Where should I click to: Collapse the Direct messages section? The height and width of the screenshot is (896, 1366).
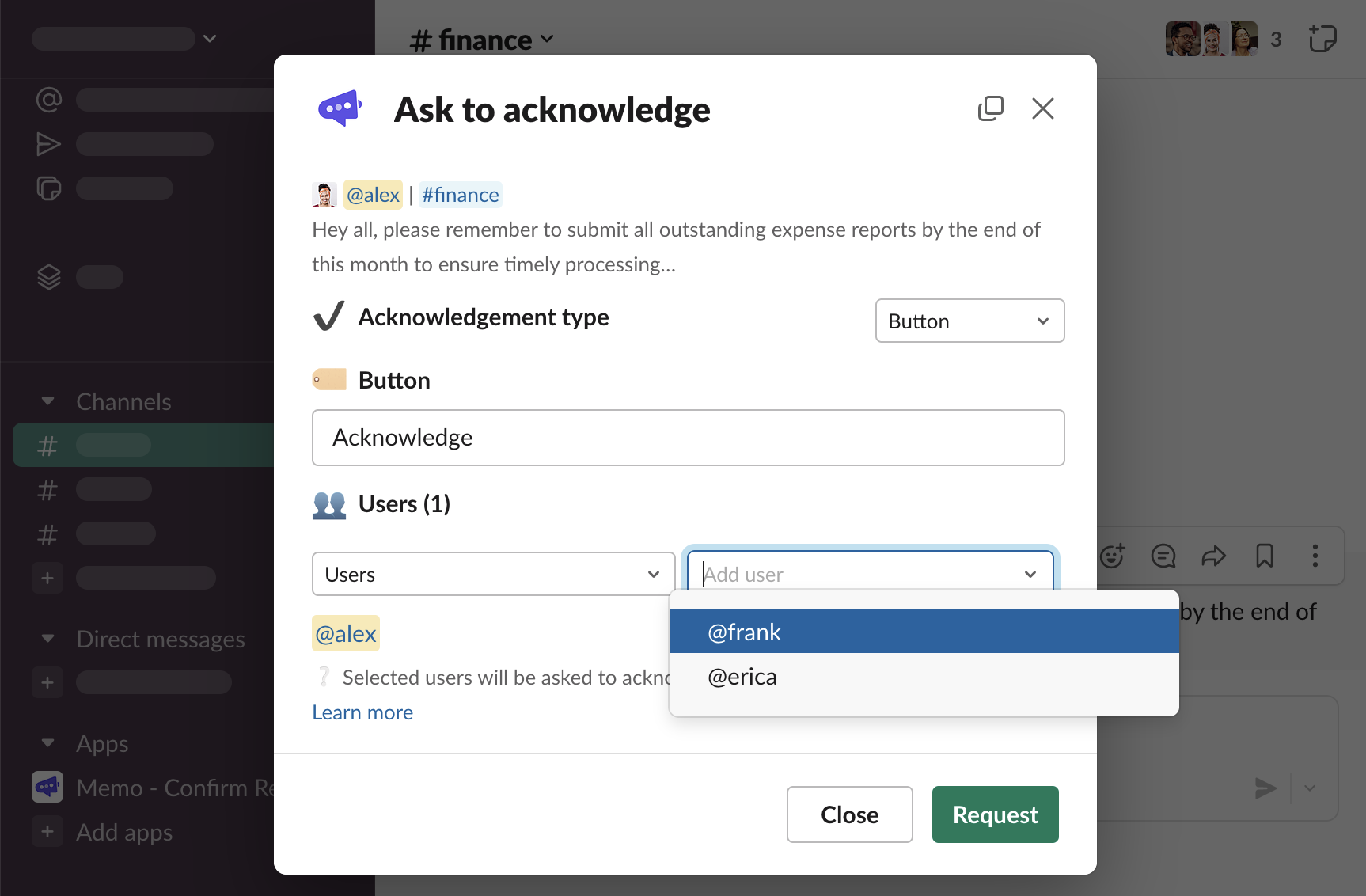point(48,639)
